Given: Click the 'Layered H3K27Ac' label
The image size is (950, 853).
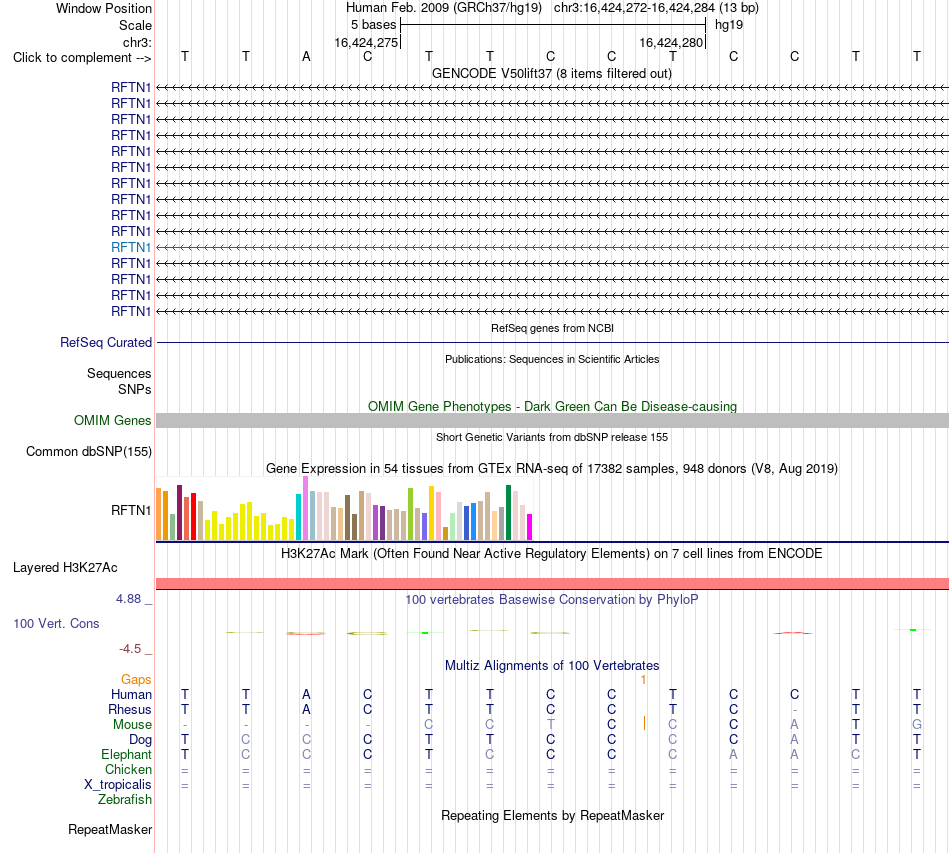Looking at the screenshot, I should pyautogui.click(x=65, y=568).
